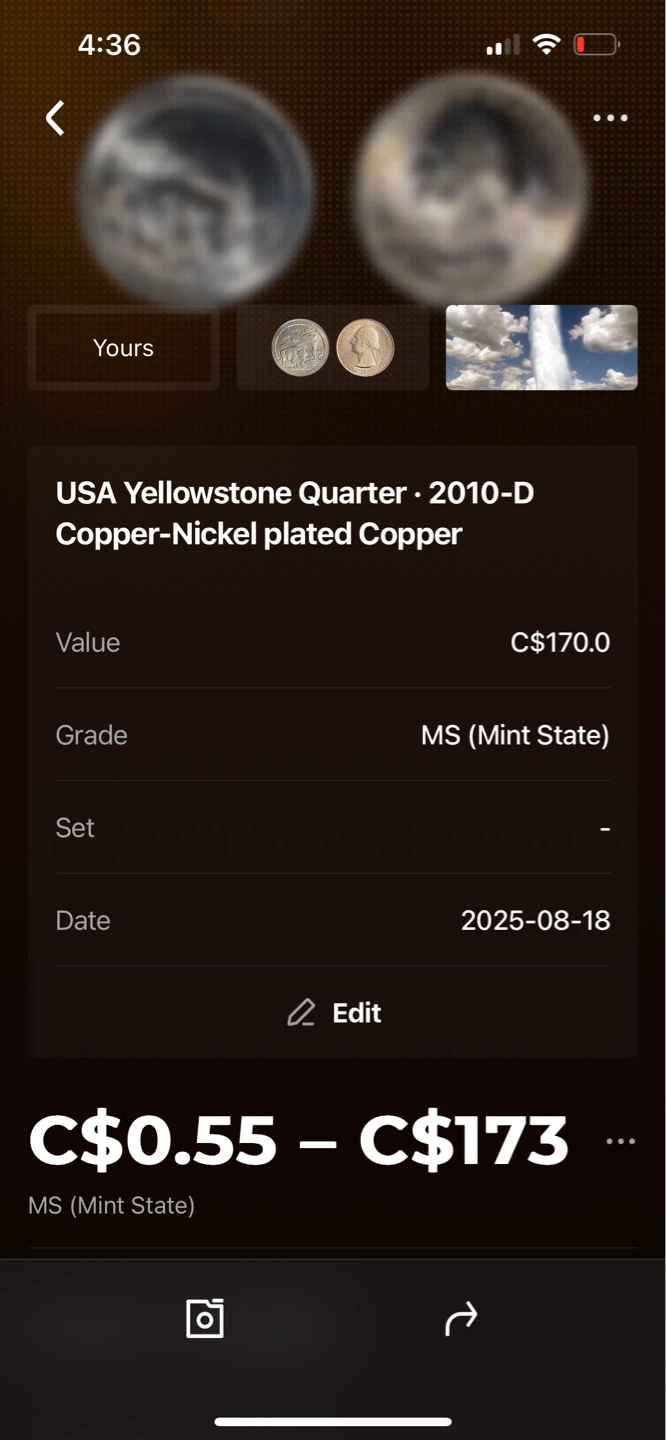Viewport: 666px width, 1440px height.
Task: Open the Grade row MS (Mint State)
Action: tap(333, 735)
